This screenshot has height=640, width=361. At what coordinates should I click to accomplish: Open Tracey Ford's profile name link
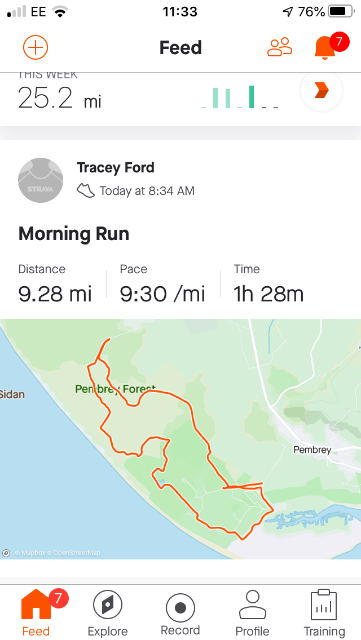[116, 167]
